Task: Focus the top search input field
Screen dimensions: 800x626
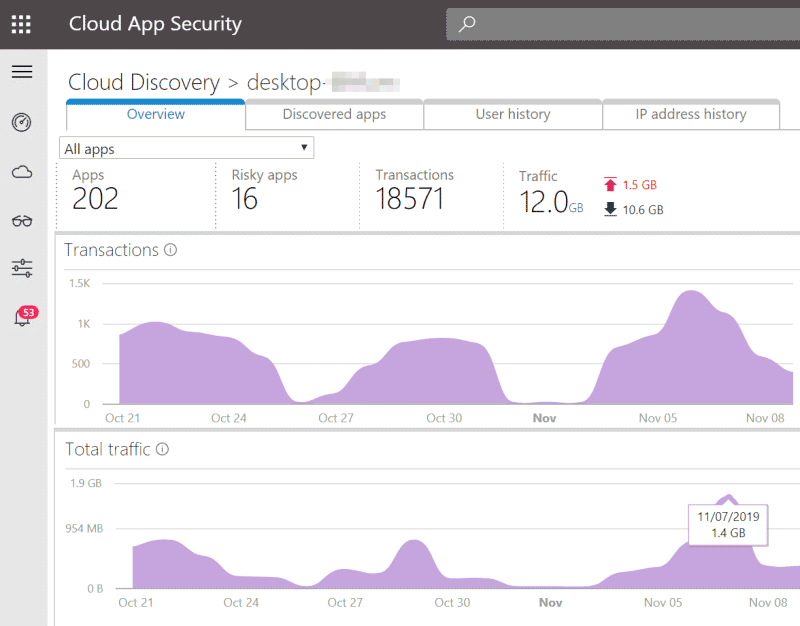Action: click(x=623, y=24)
